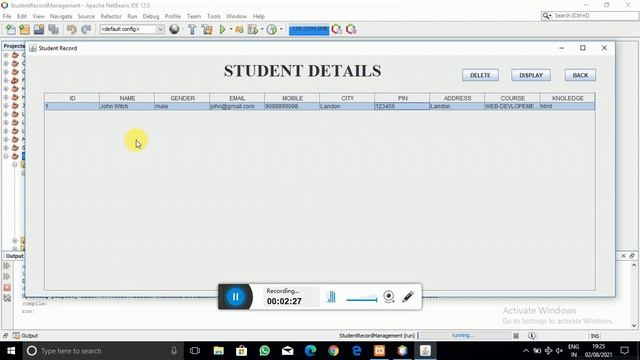
Task: Click the second green rerun icon in Output panel
Action: click(x=7, y=277)
